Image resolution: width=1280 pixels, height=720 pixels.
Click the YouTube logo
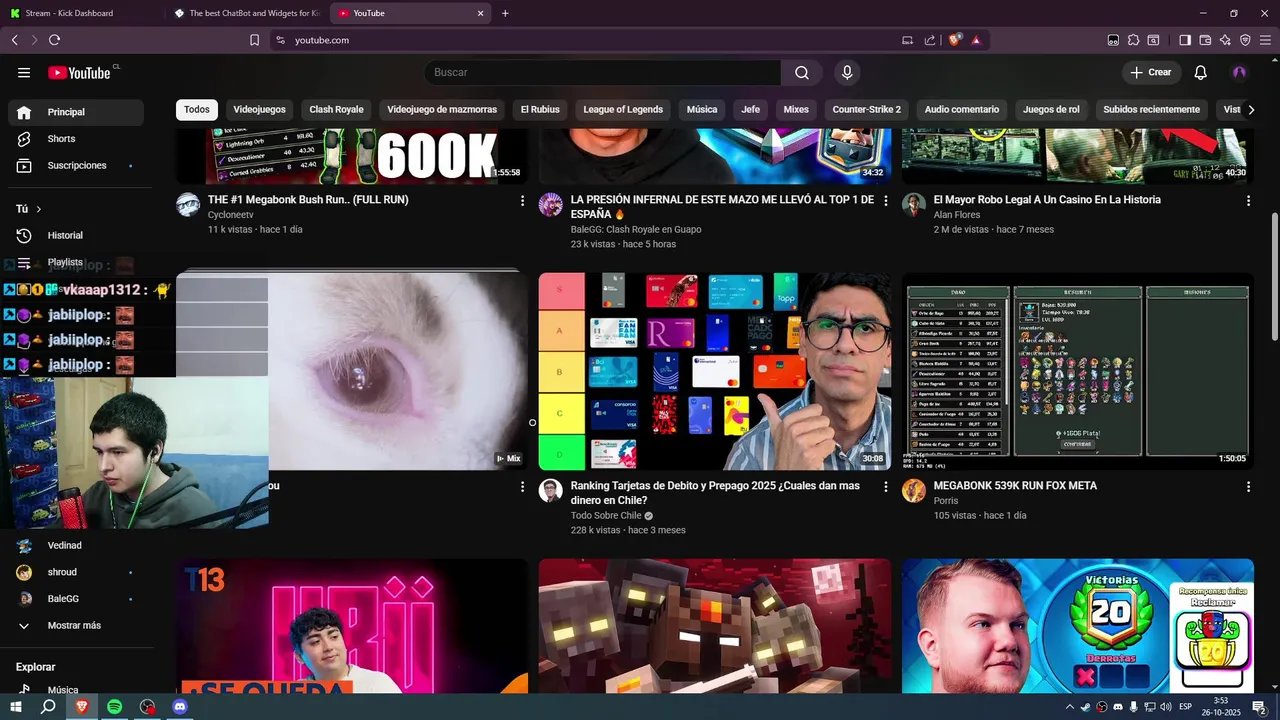coord(80,72)
